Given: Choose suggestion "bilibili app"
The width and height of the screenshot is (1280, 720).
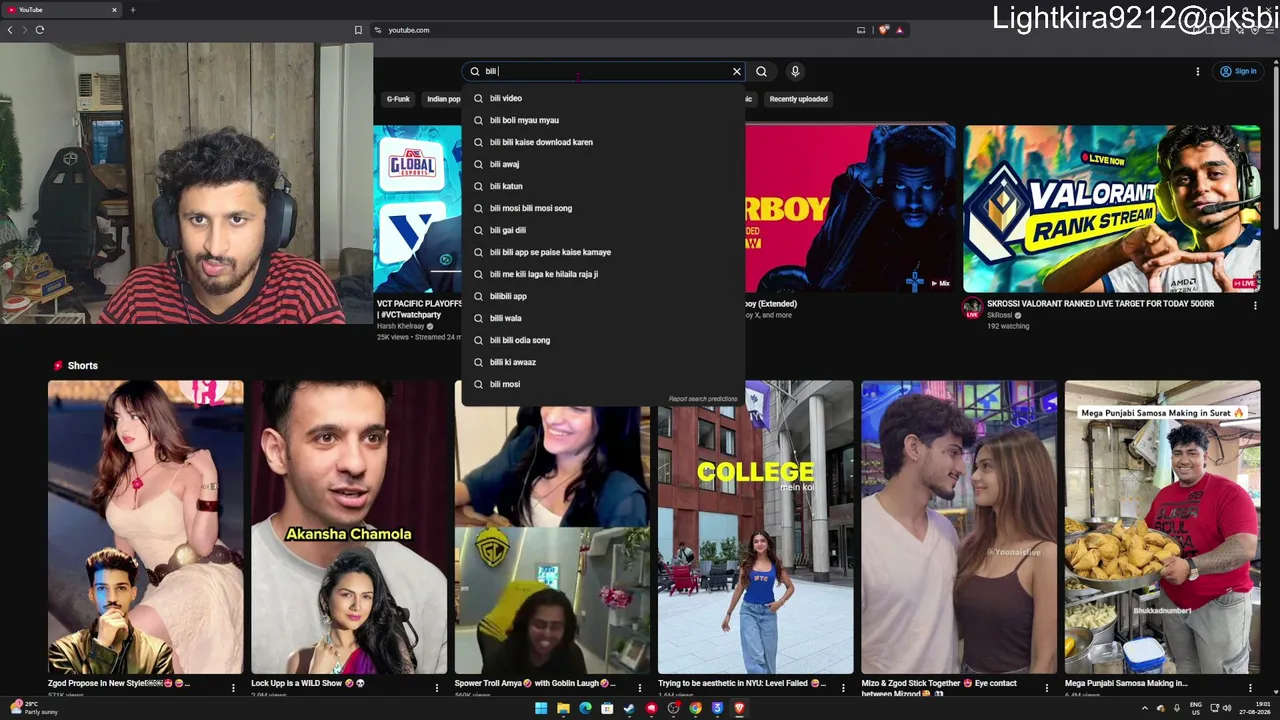Looking at the screenshot, I should coord(603,296).
